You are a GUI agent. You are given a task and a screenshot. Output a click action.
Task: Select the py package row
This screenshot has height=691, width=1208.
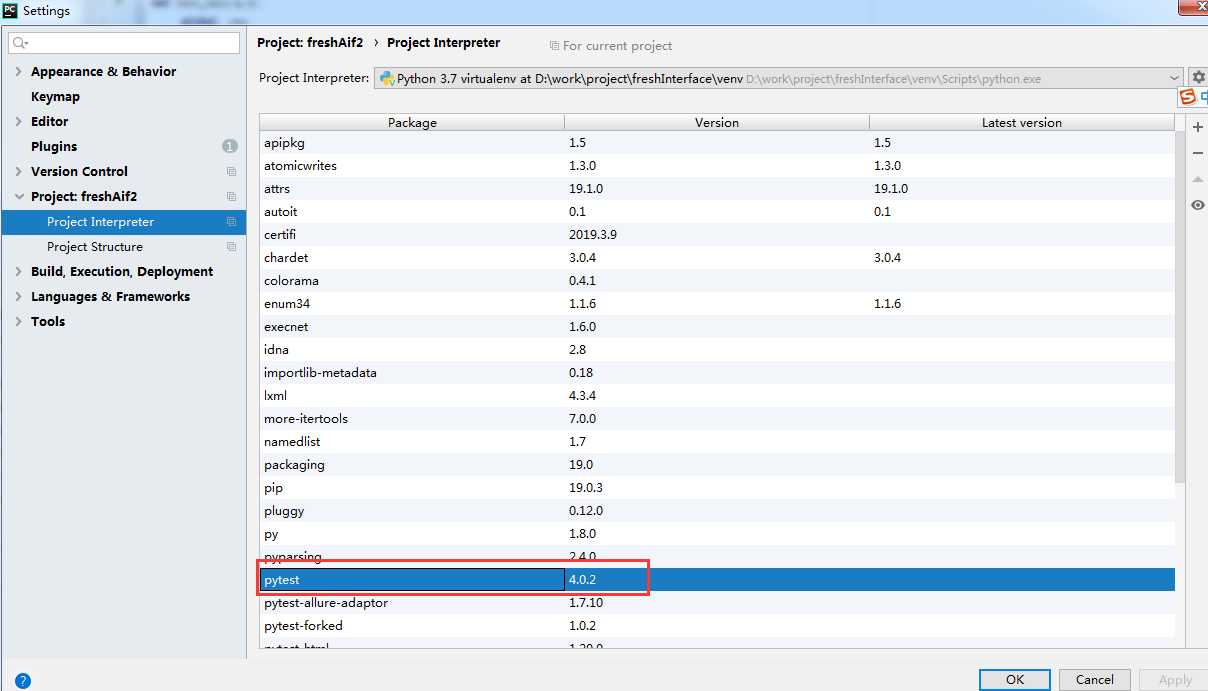coord(717,534)
